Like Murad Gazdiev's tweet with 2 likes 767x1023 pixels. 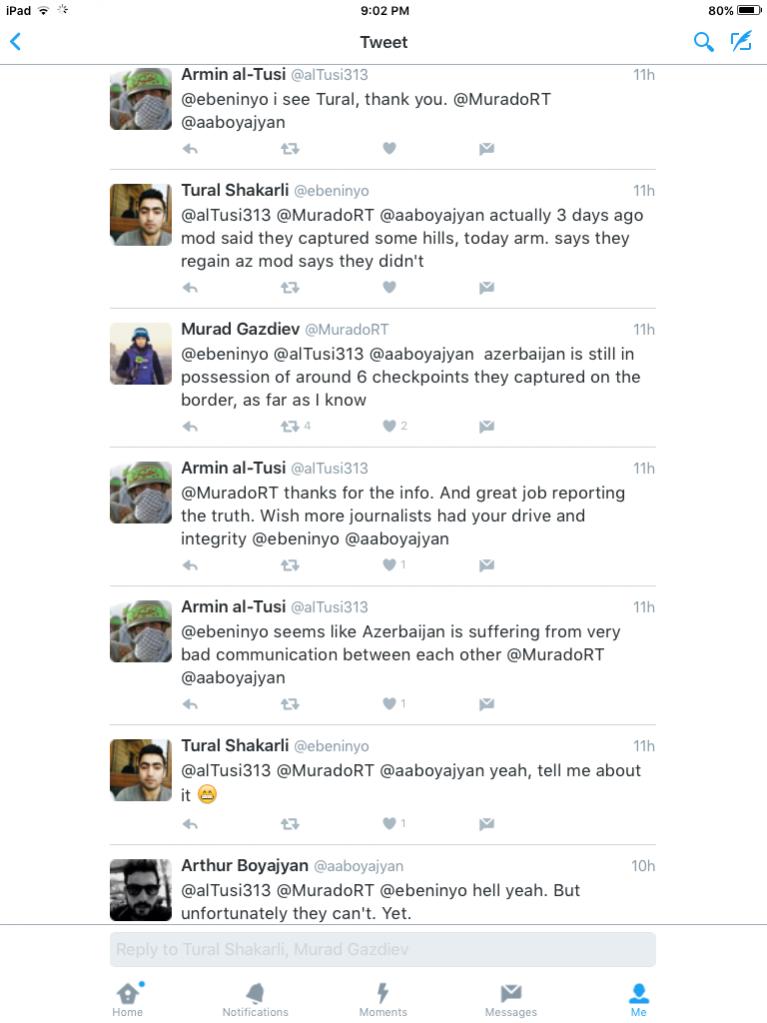point(389,426)
